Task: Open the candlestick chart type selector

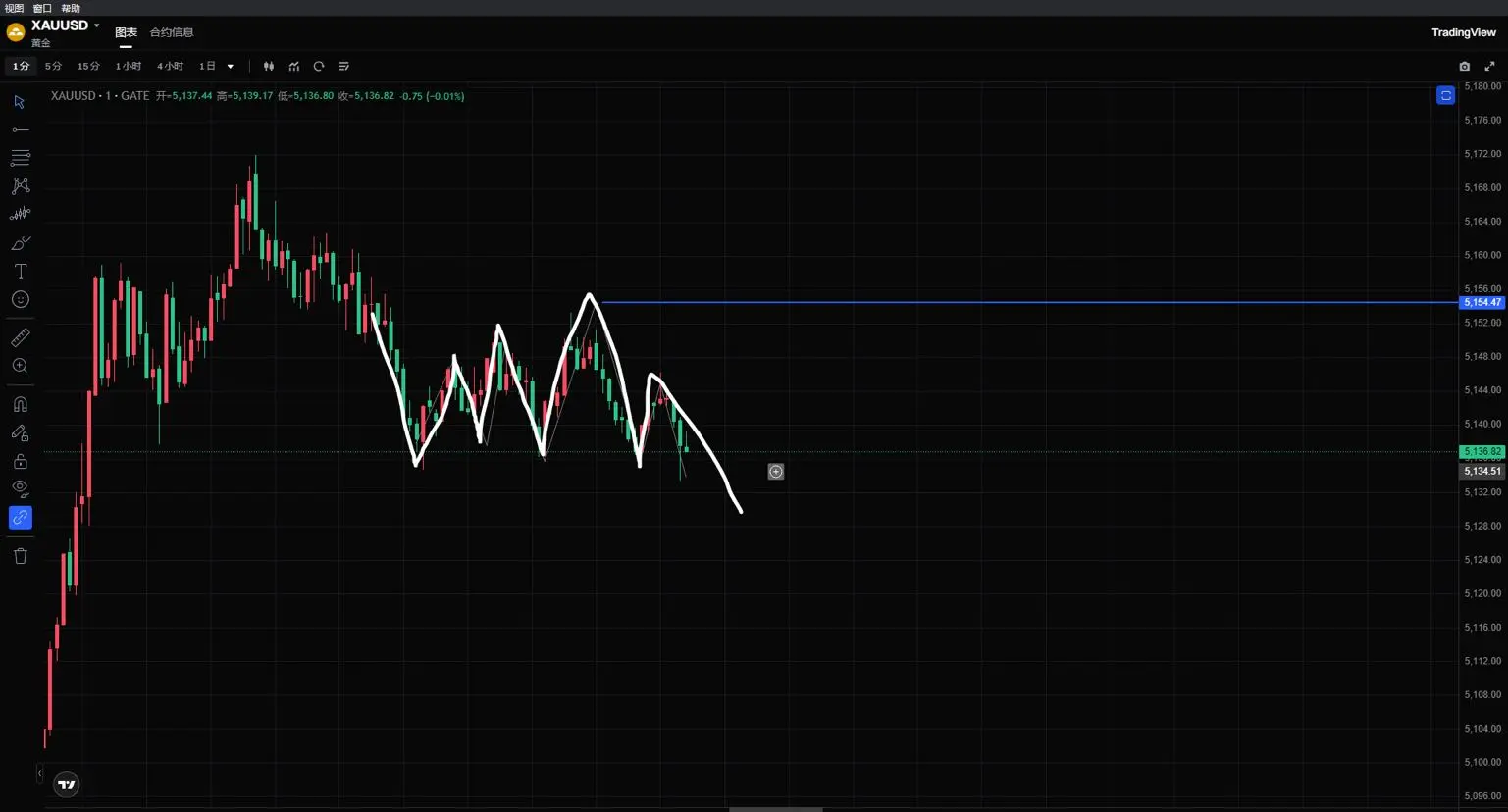Action: pos(268,67)
